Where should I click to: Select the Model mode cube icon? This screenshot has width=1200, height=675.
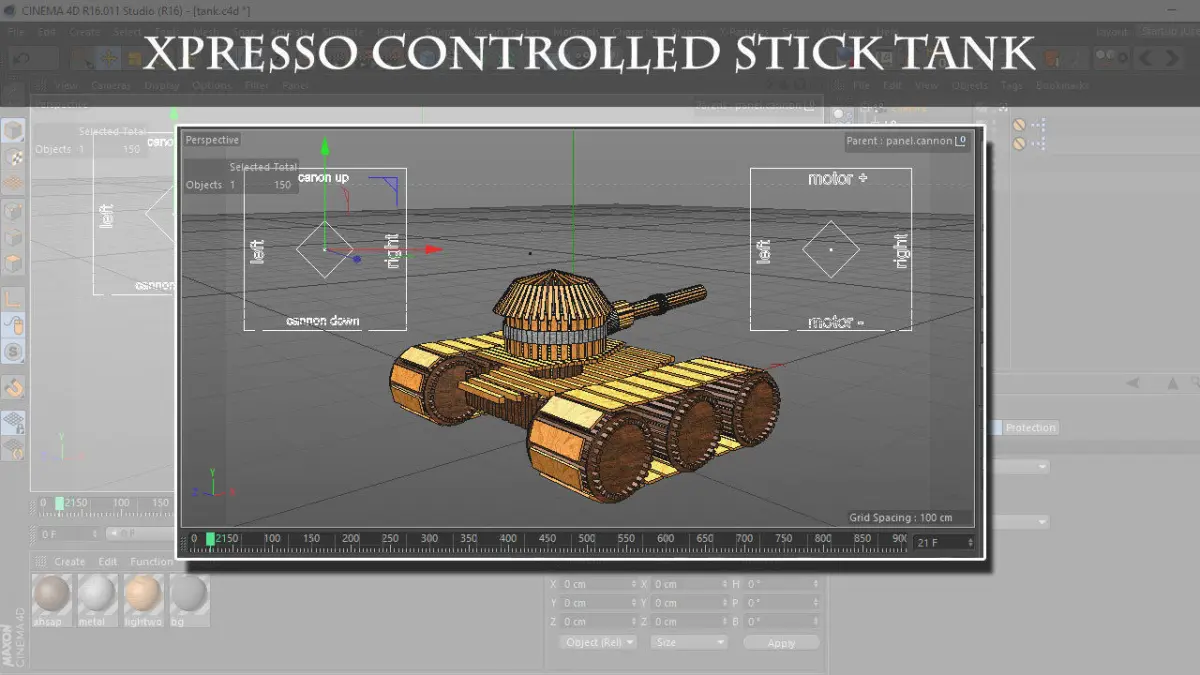coord(13,131)
